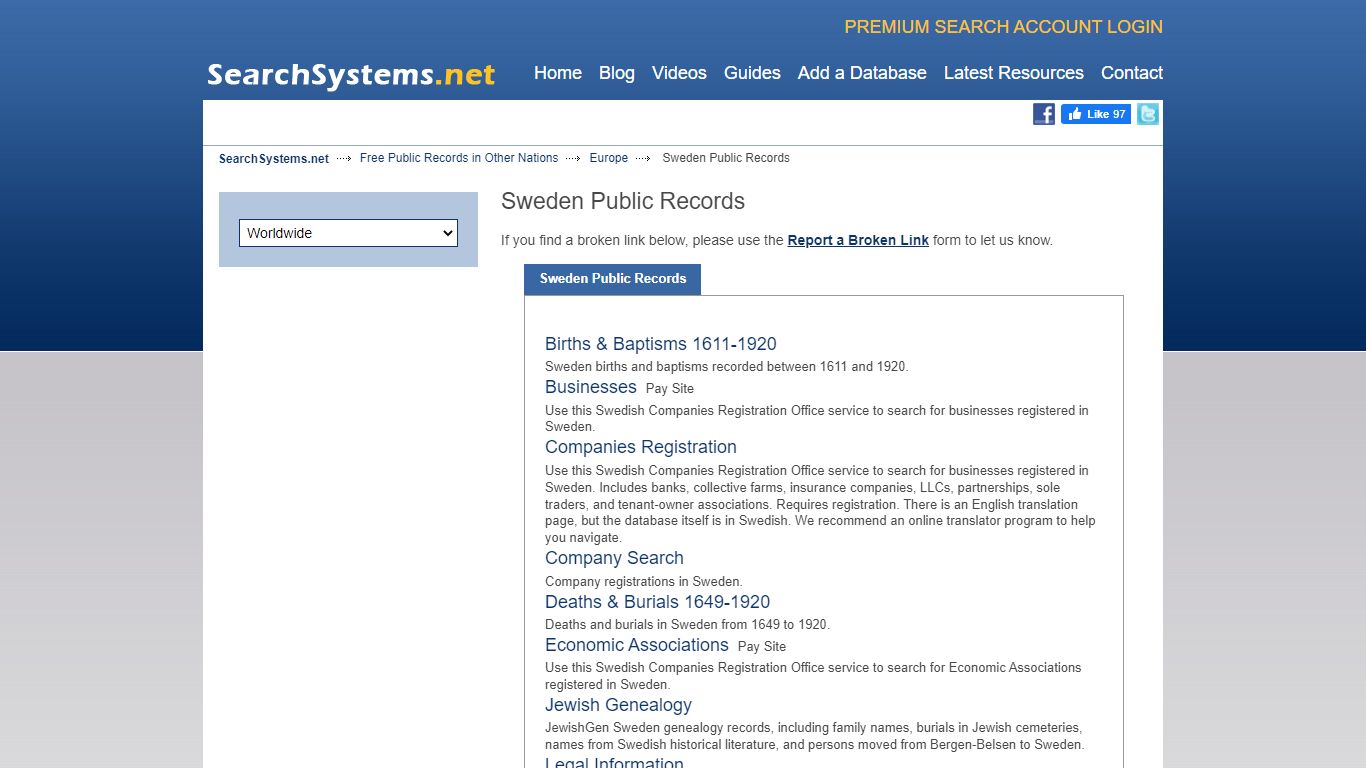Image resolution: width=1366 pixels, height=768 pixels.
Task: Go to Free Public Records in Other Nations
Action: pos(459,158)
